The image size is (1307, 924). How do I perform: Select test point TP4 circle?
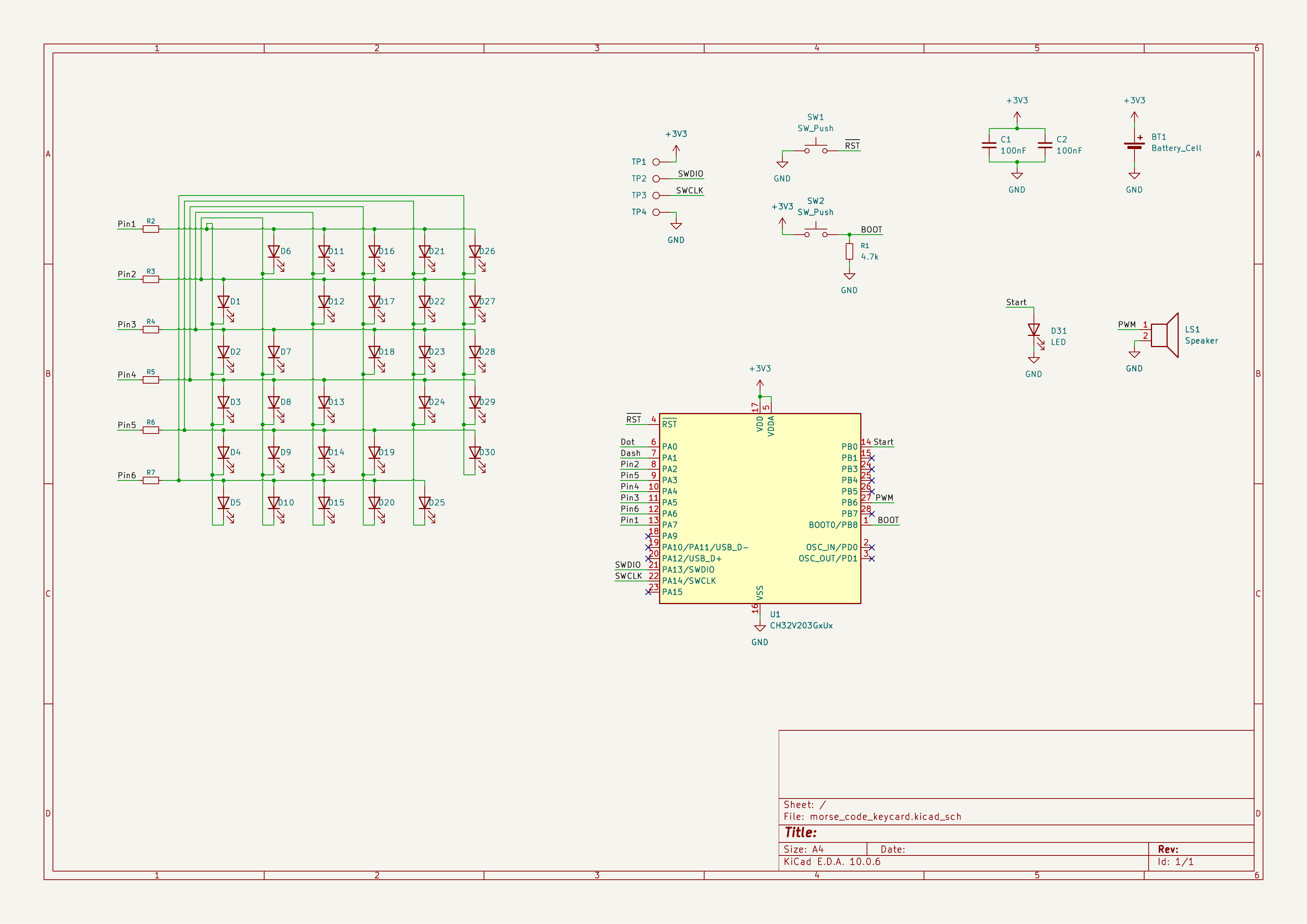(656, 212)
